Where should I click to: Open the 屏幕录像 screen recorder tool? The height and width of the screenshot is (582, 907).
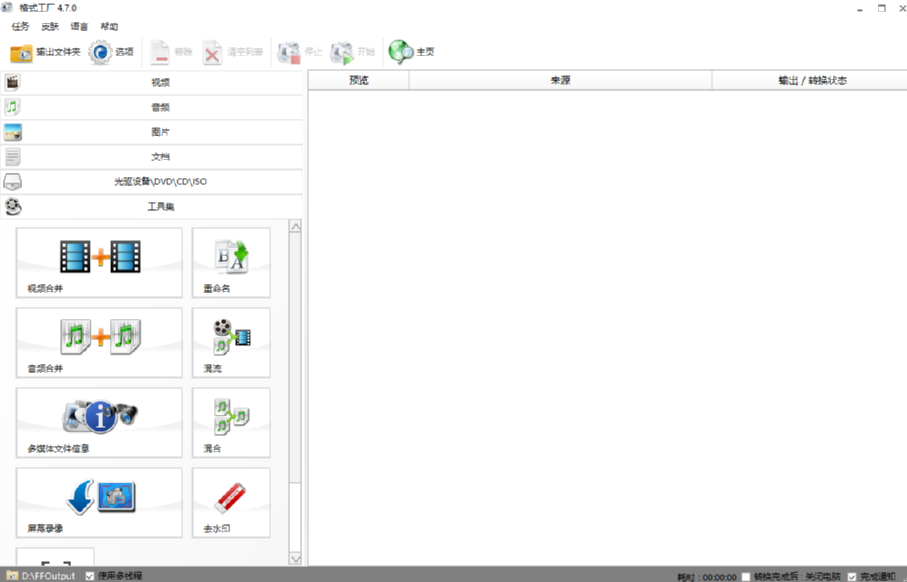coord(99,503)
